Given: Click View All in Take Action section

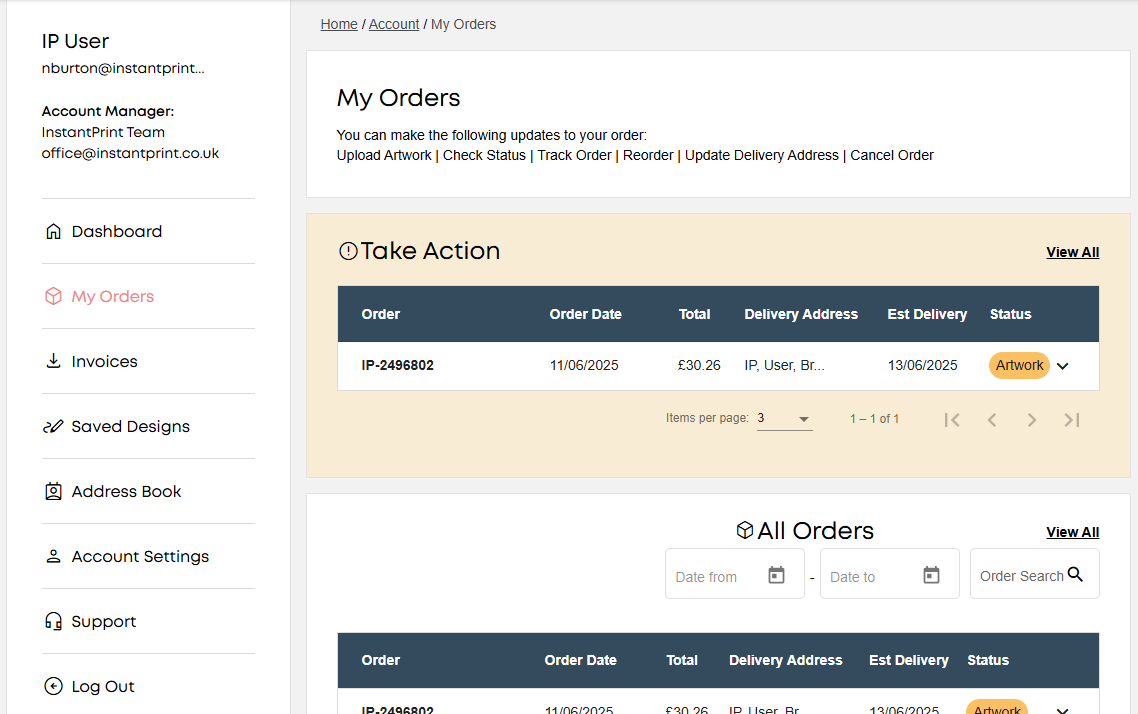Looking at the screenshot, I should point(1072,252).
